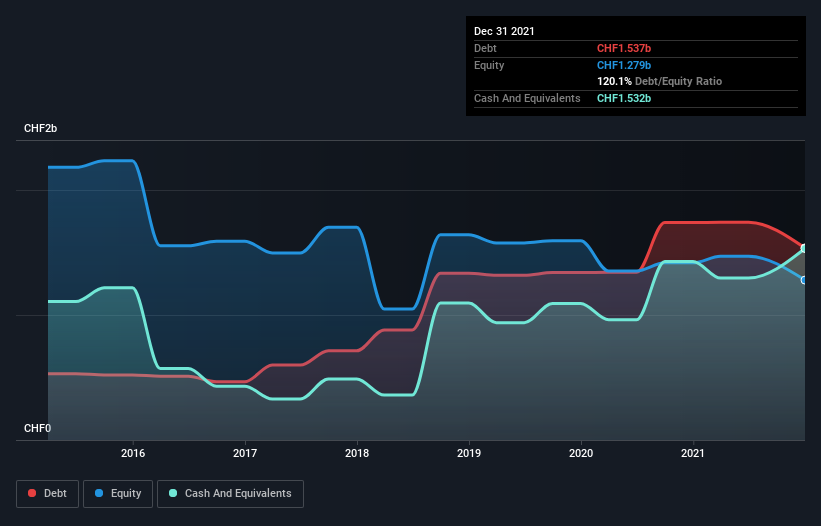Click the CHF1.279b equity value
The width and height of the screenshot is (821, 526).
pyautogui.click(x=624, y=65)
